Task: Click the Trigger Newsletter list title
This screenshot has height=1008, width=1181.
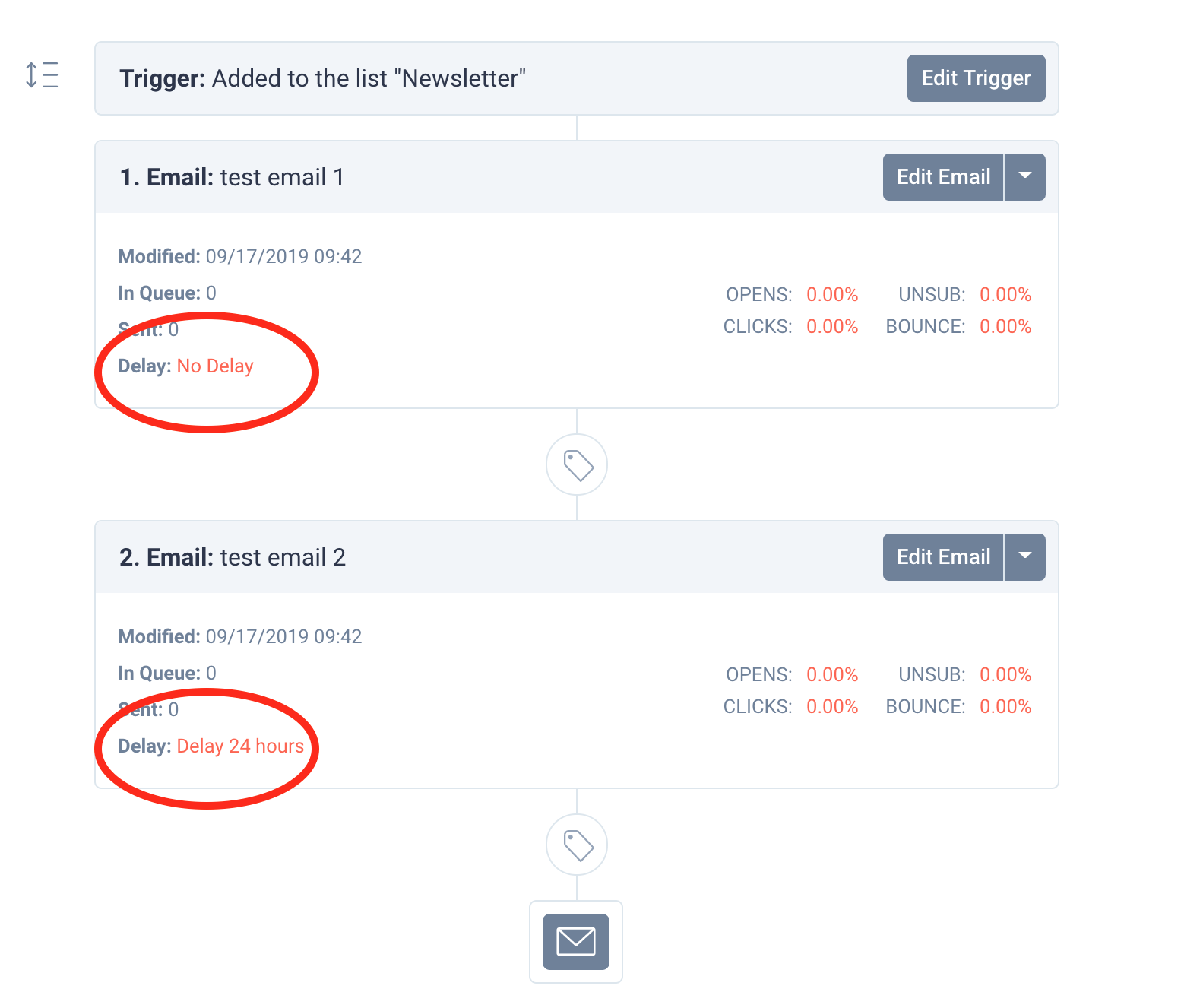Action: pyautogui.click(x=322, y=78)
